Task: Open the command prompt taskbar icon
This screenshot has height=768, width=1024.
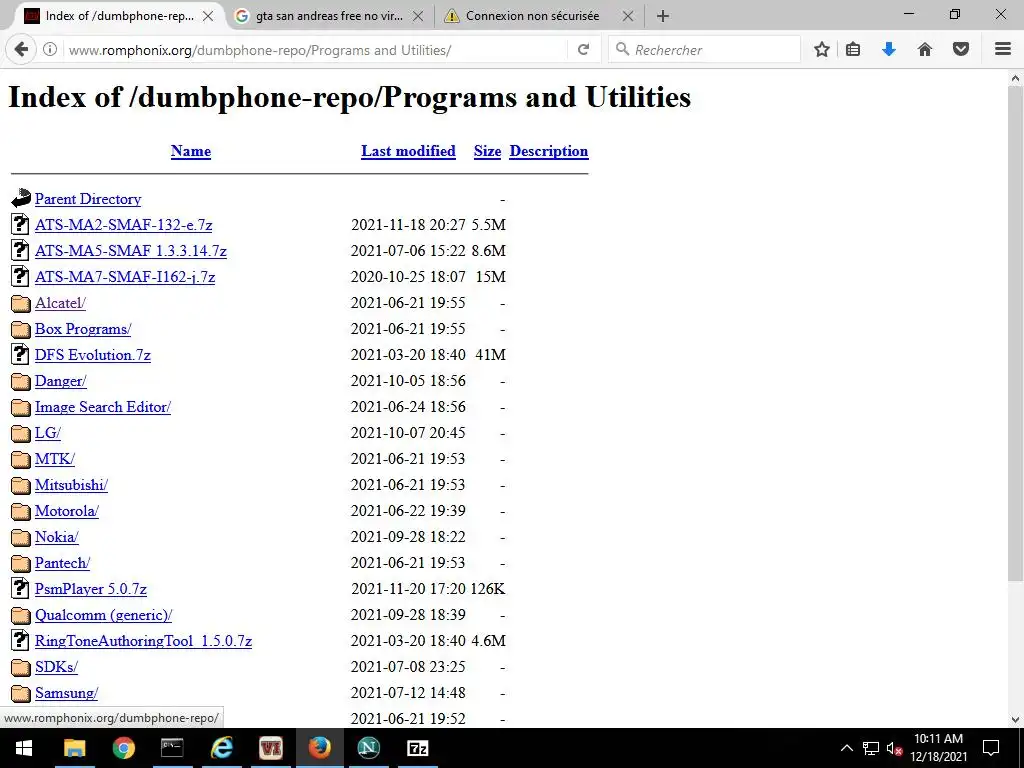Action: (172, 748)
